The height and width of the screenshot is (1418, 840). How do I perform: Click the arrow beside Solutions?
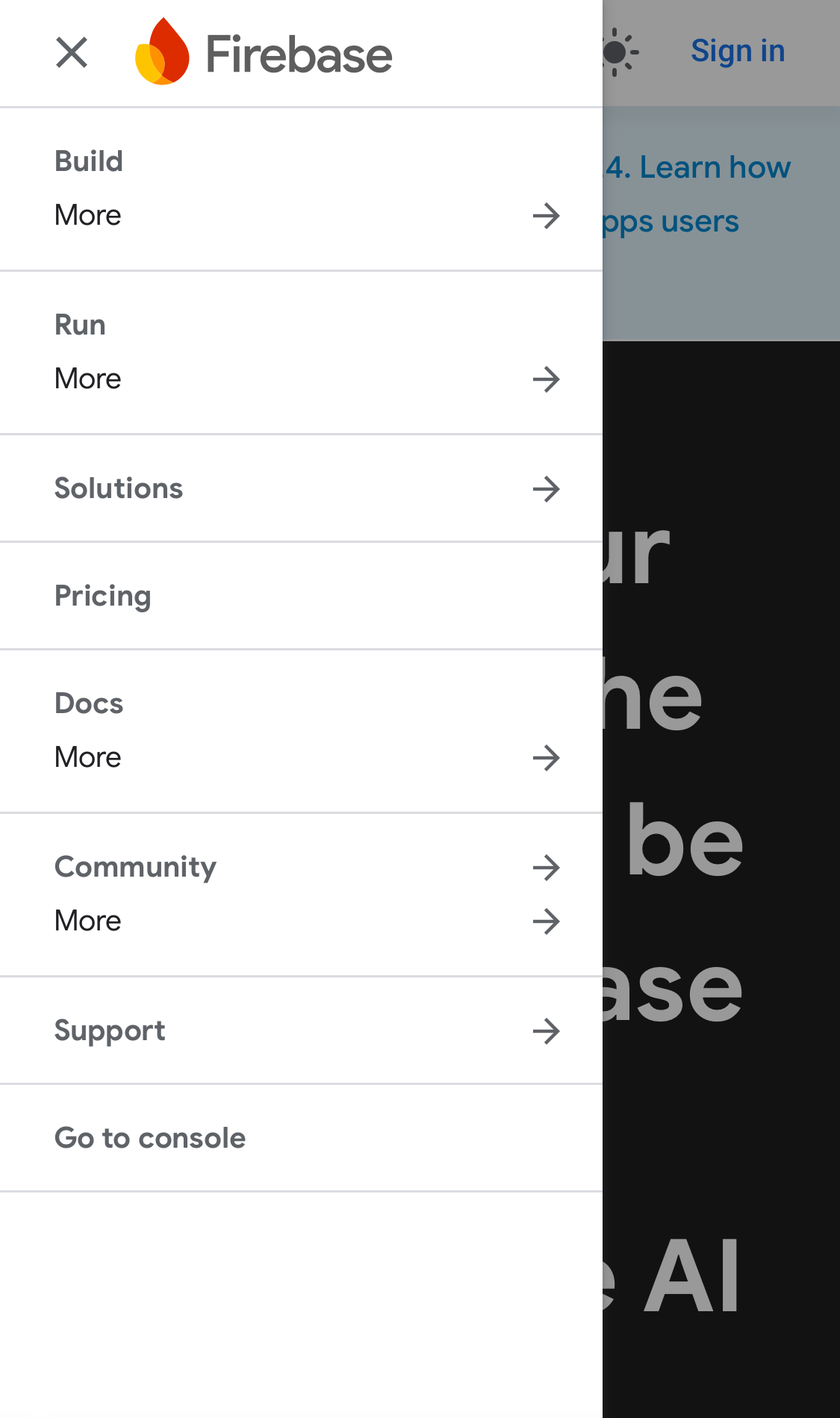coord(547,490)
